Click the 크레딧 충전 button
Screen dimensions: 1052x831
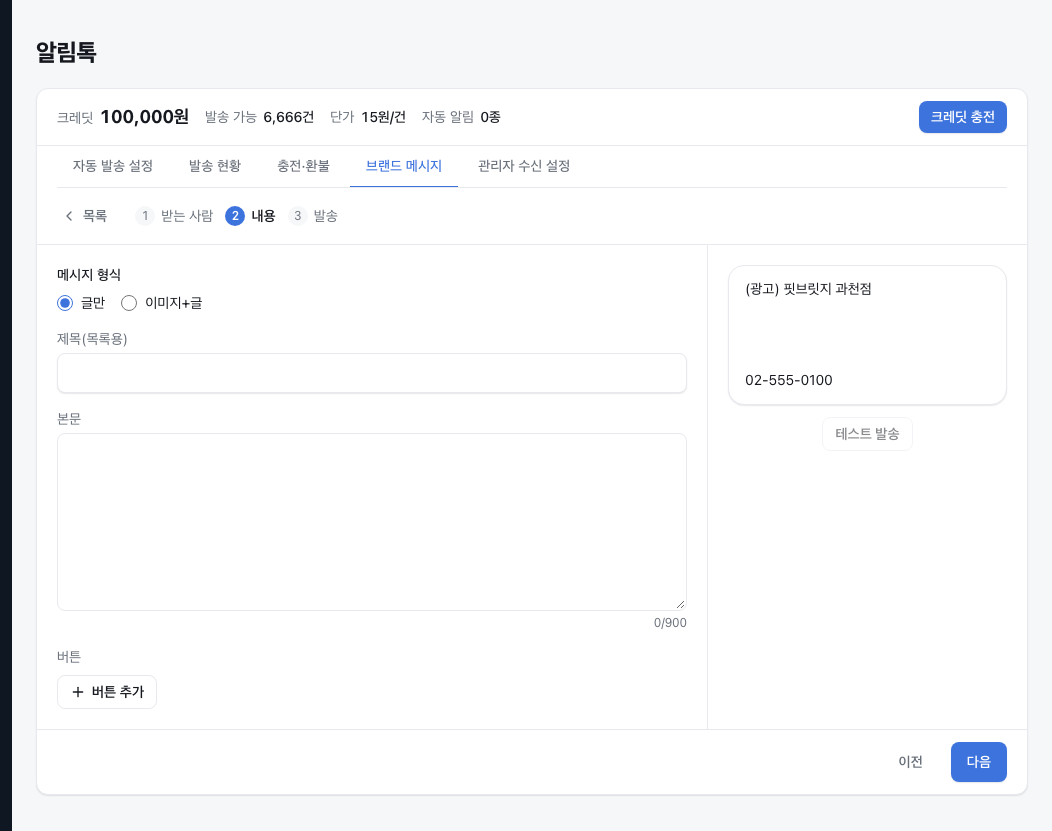[x=962, y=117]
